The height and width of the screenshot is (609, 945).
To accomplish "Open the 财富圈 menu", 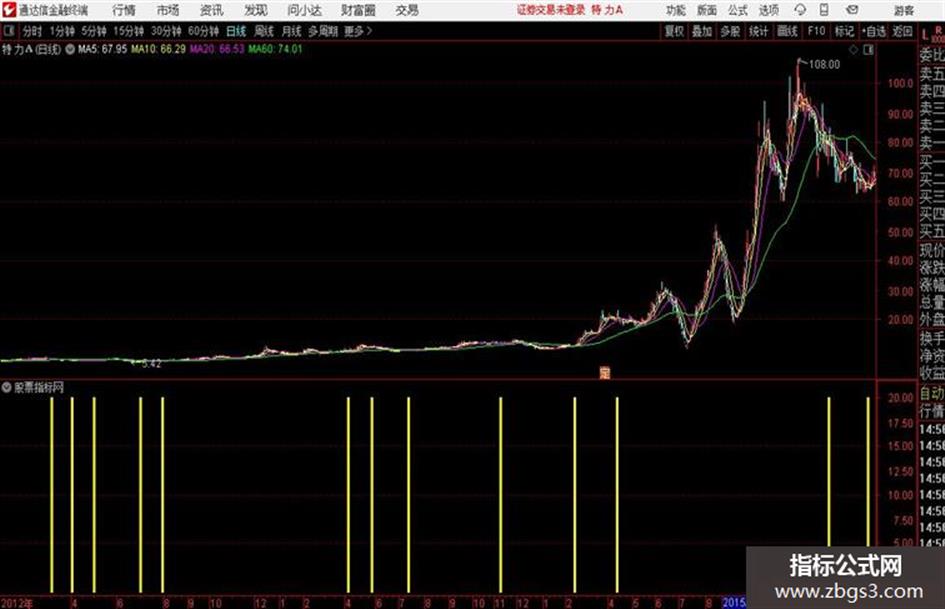I will pyautogui.click(x=358, y=10).
